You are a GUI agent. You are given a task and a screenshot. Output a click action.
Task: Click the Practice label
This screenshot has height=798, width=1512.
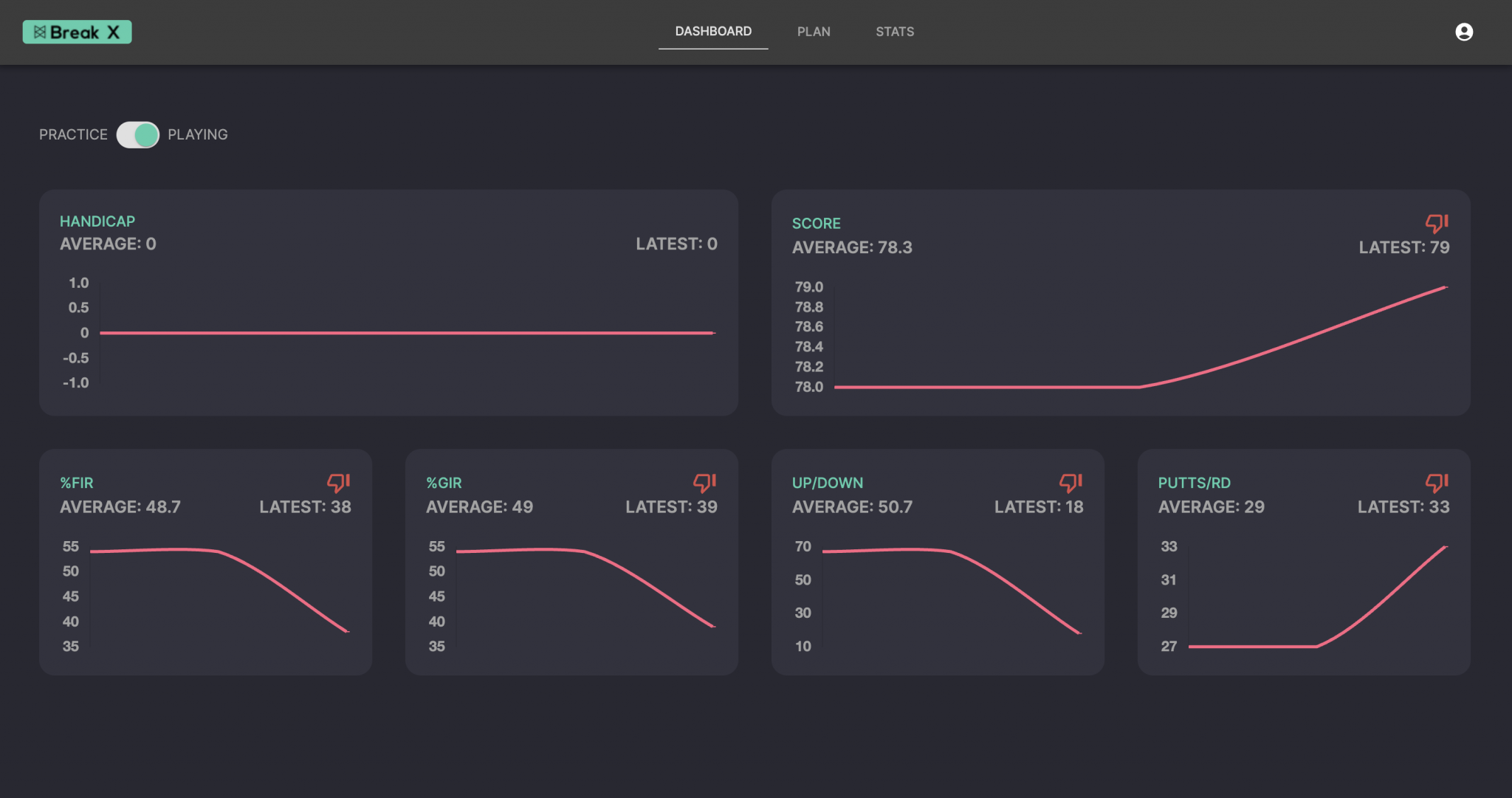[73, 134]
